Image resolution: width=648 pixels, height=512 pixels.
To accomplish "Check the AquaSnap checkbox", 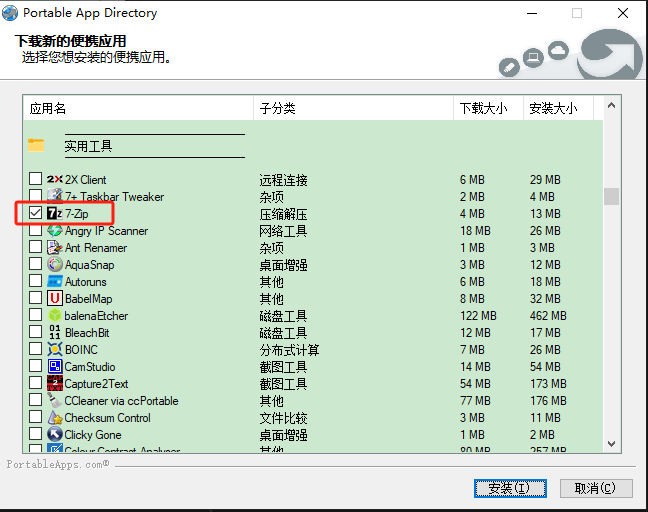I will coord(36,264).
